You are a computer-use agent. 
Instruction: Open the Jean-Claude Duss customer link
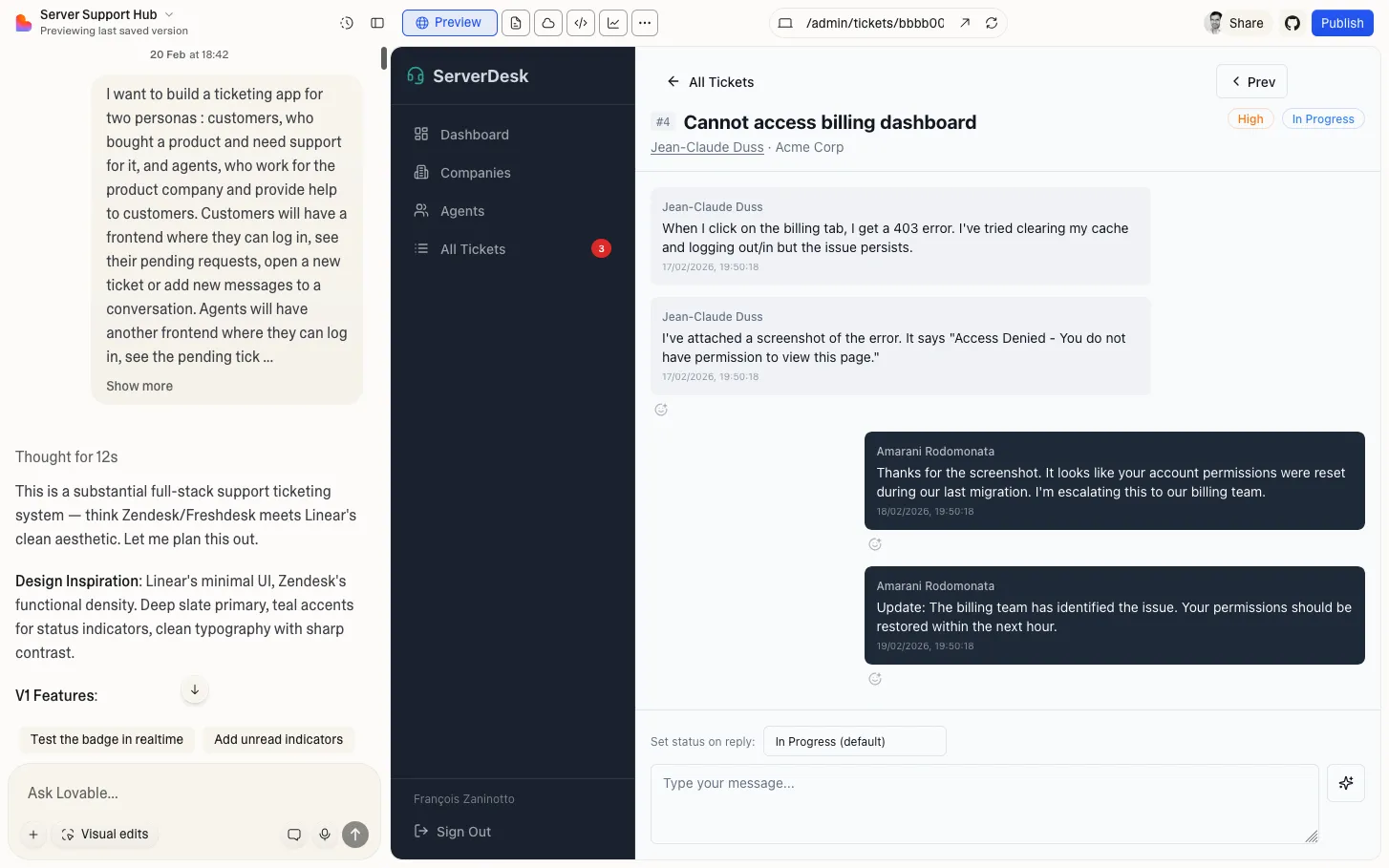(x=707, y=147)
